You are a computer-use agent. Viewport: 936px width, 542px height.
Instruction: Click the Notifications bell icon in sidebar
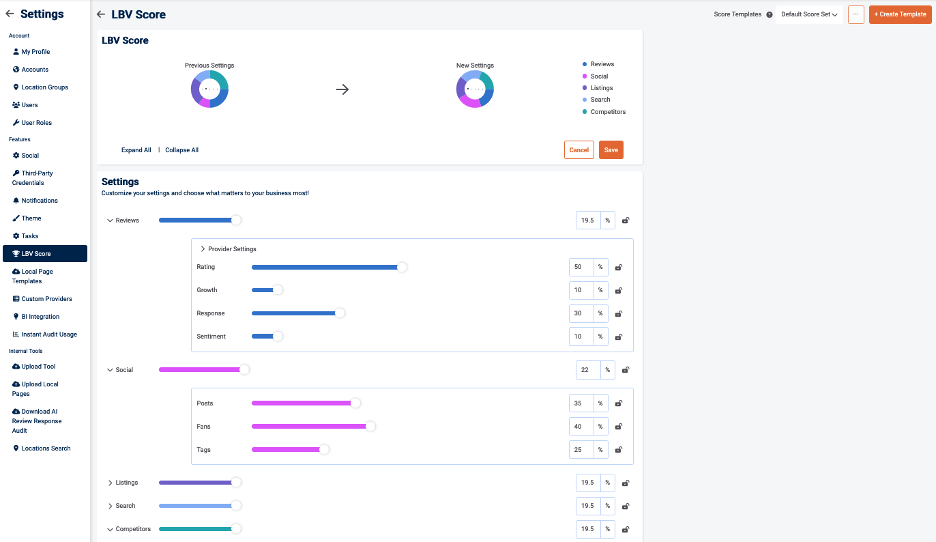[x=16, y=200]
